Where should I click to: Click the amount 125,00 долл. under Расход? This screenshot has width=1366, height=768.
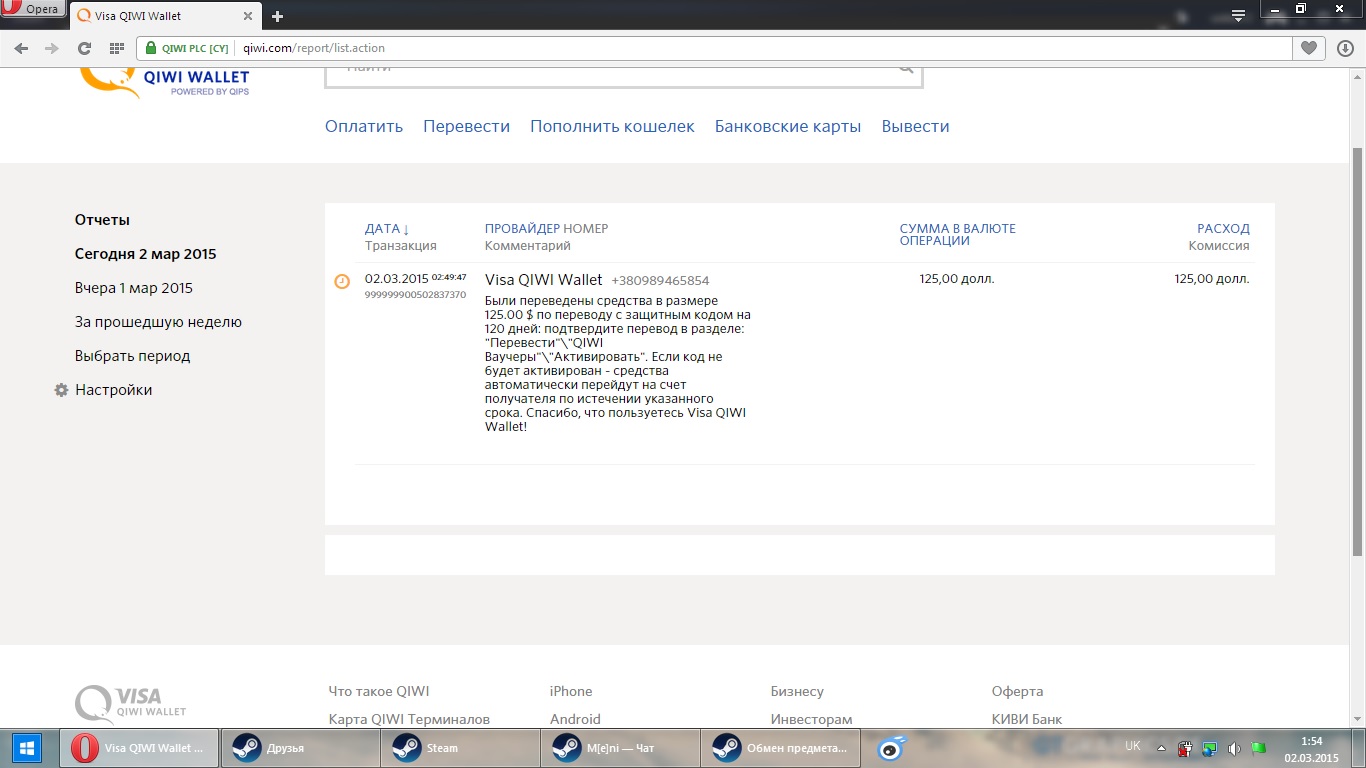click(1212, 279)
